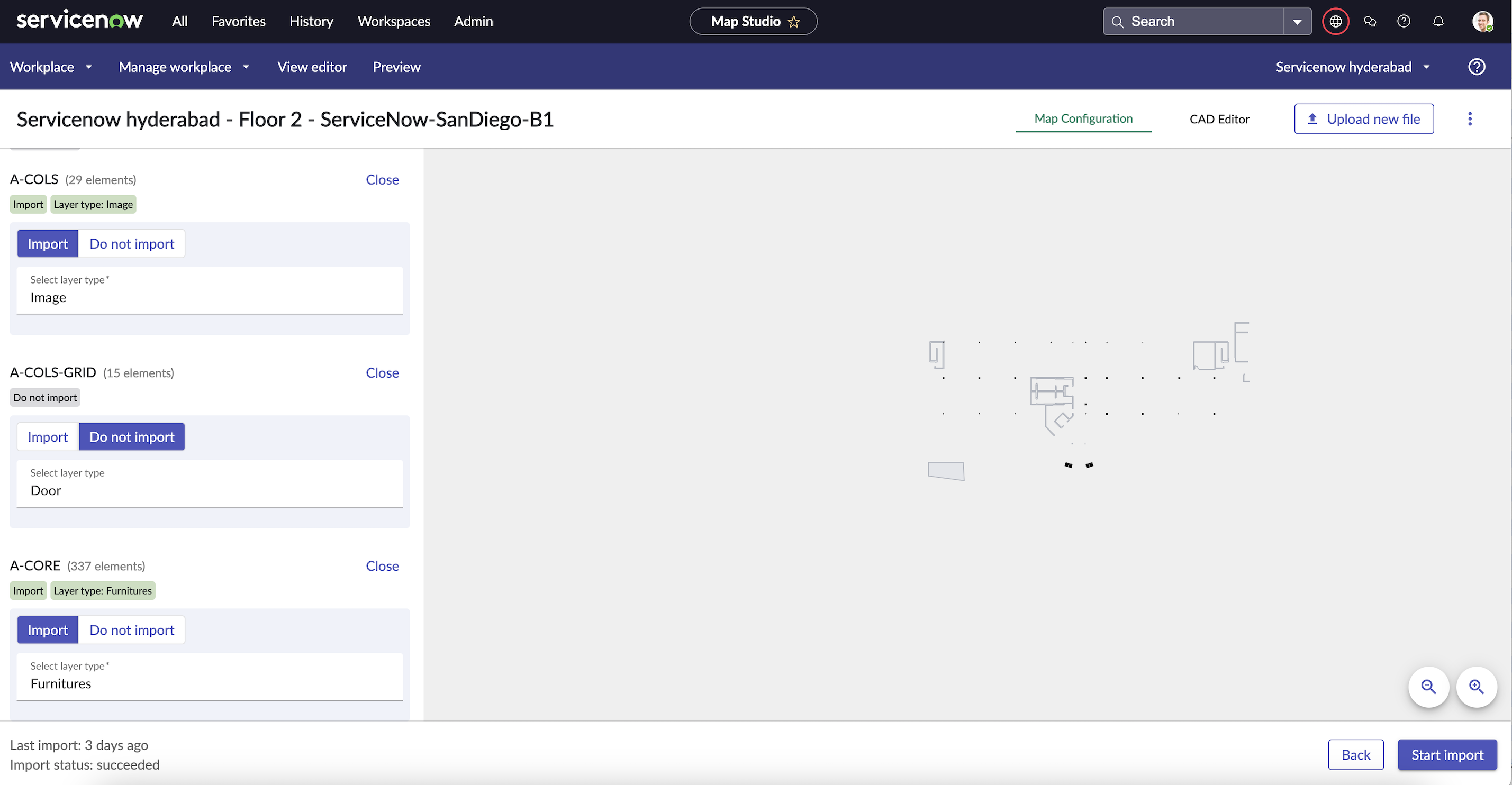The width and height of the screenshot is (1512, 785).
Task: Click Start import button
Action: pyautogui.click(x=1447, y=754)
